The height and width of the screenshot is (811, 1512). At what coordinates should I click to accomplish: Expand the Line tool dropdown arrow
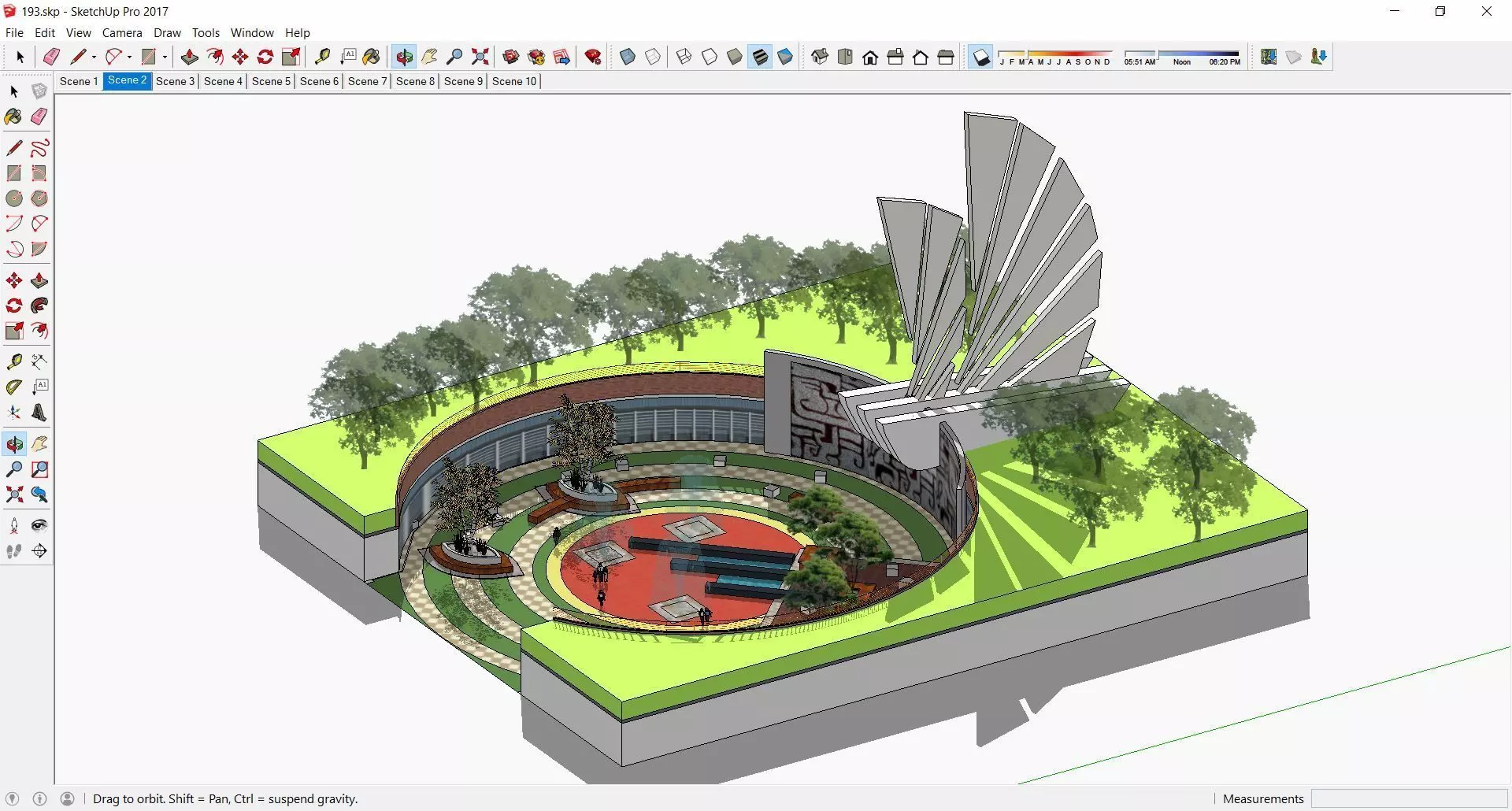coord(94,57)
